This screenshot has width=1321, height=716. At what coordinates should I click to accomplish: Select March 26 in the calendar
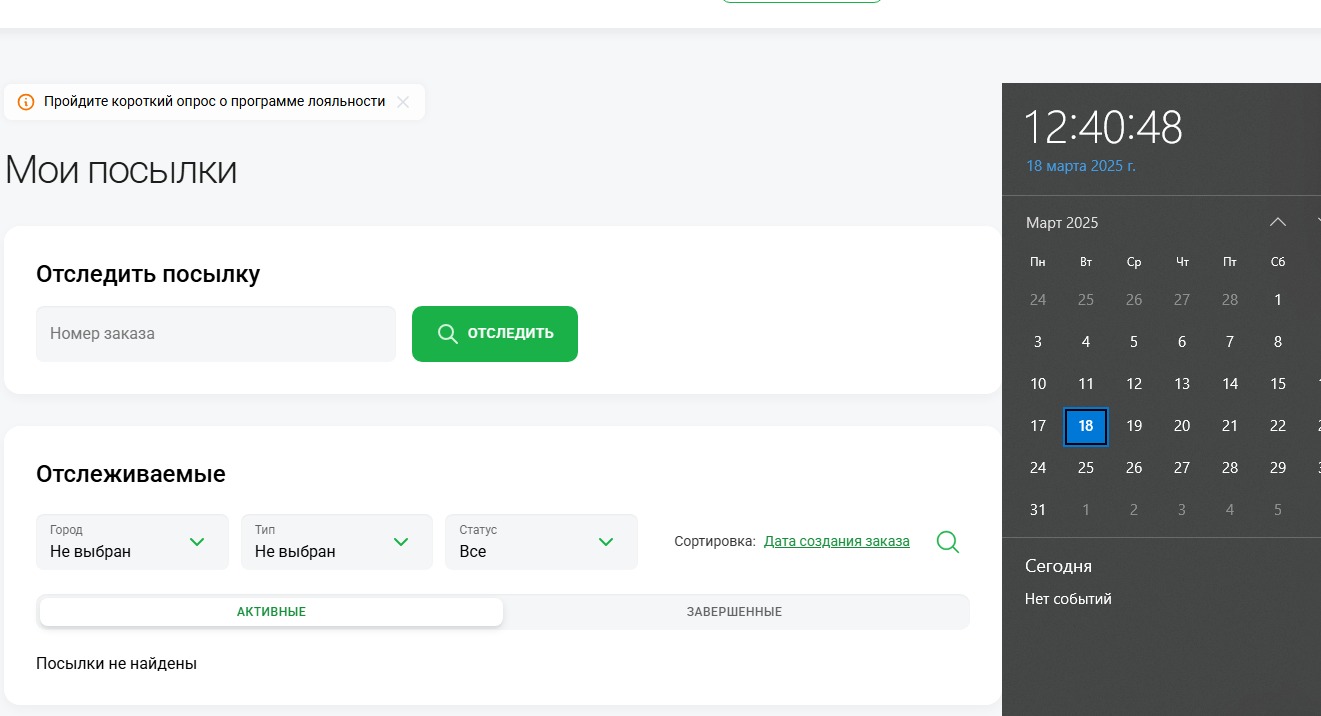pyautogui.click(x=1134, y=468)
